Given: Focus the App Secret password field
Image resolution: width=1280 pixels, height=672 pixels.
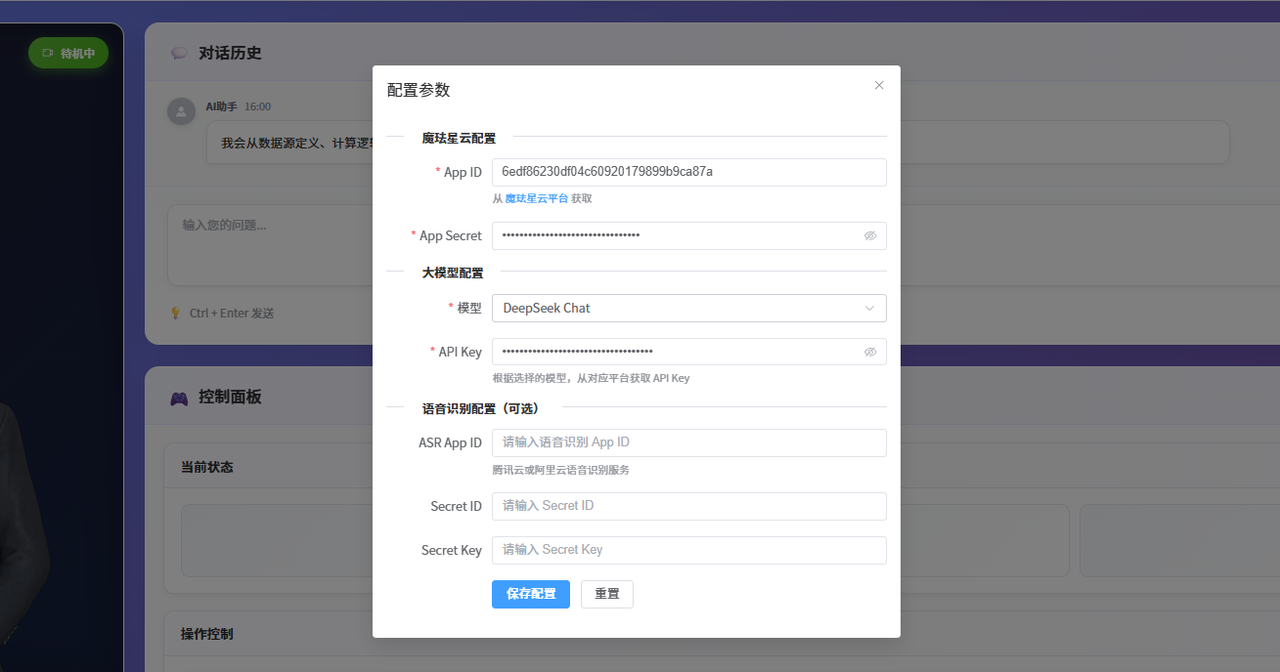Looking at the screenshot, I should coord(689,236).
